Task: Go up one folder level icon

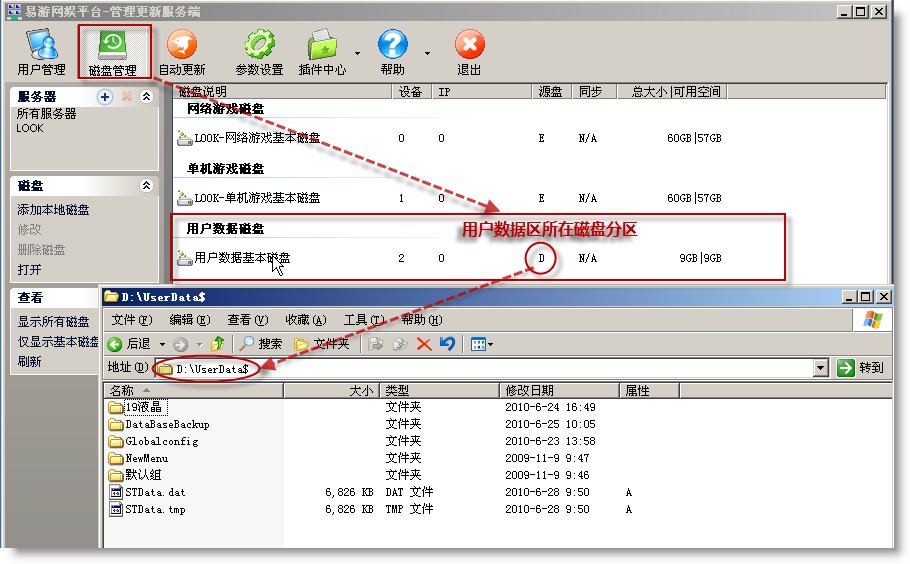Action: (x=218, y=344)
